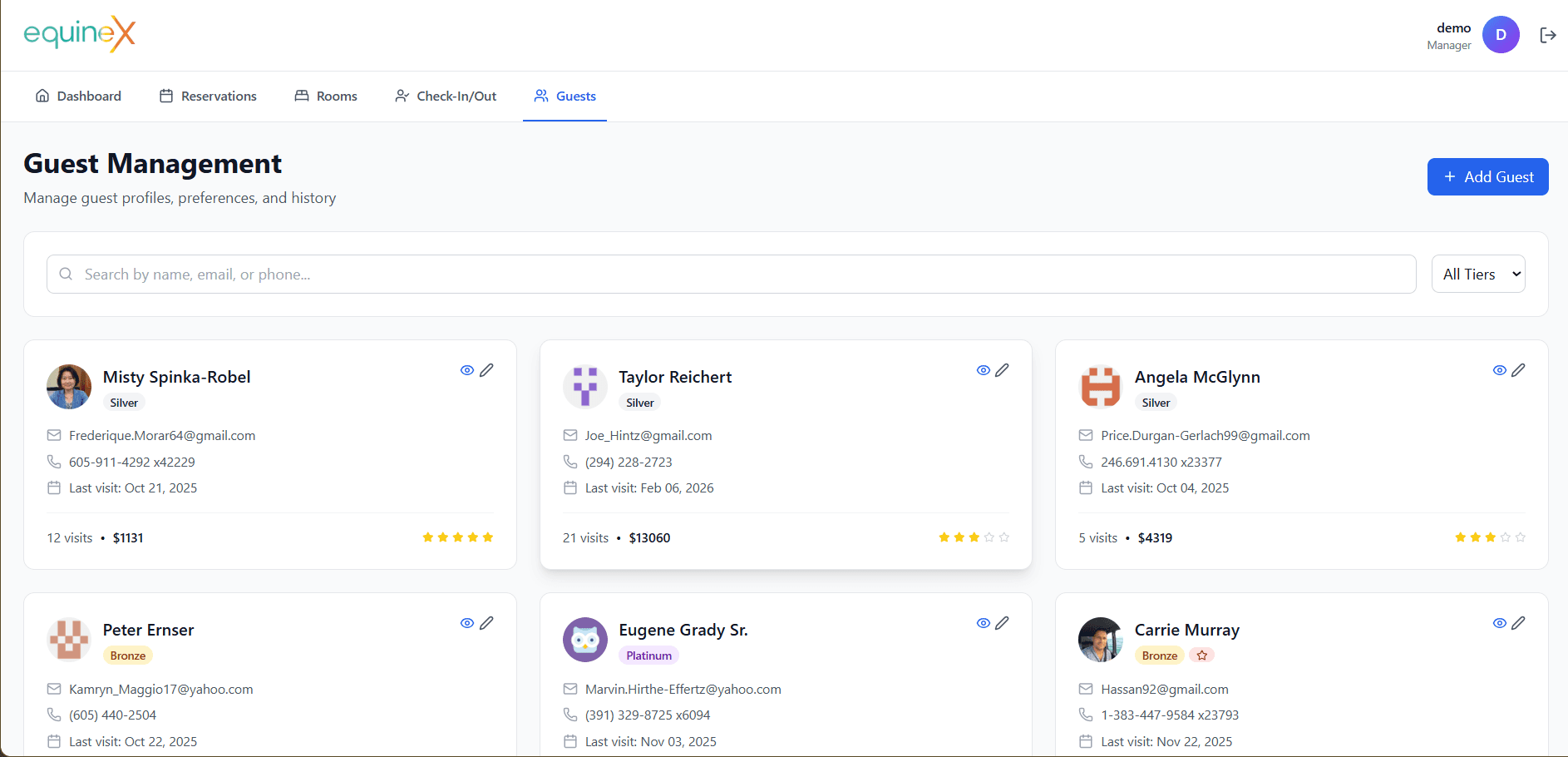Click Hassan92@gmail.com email
Viewport: 1568px width, 757px height.
(1165, 689)
